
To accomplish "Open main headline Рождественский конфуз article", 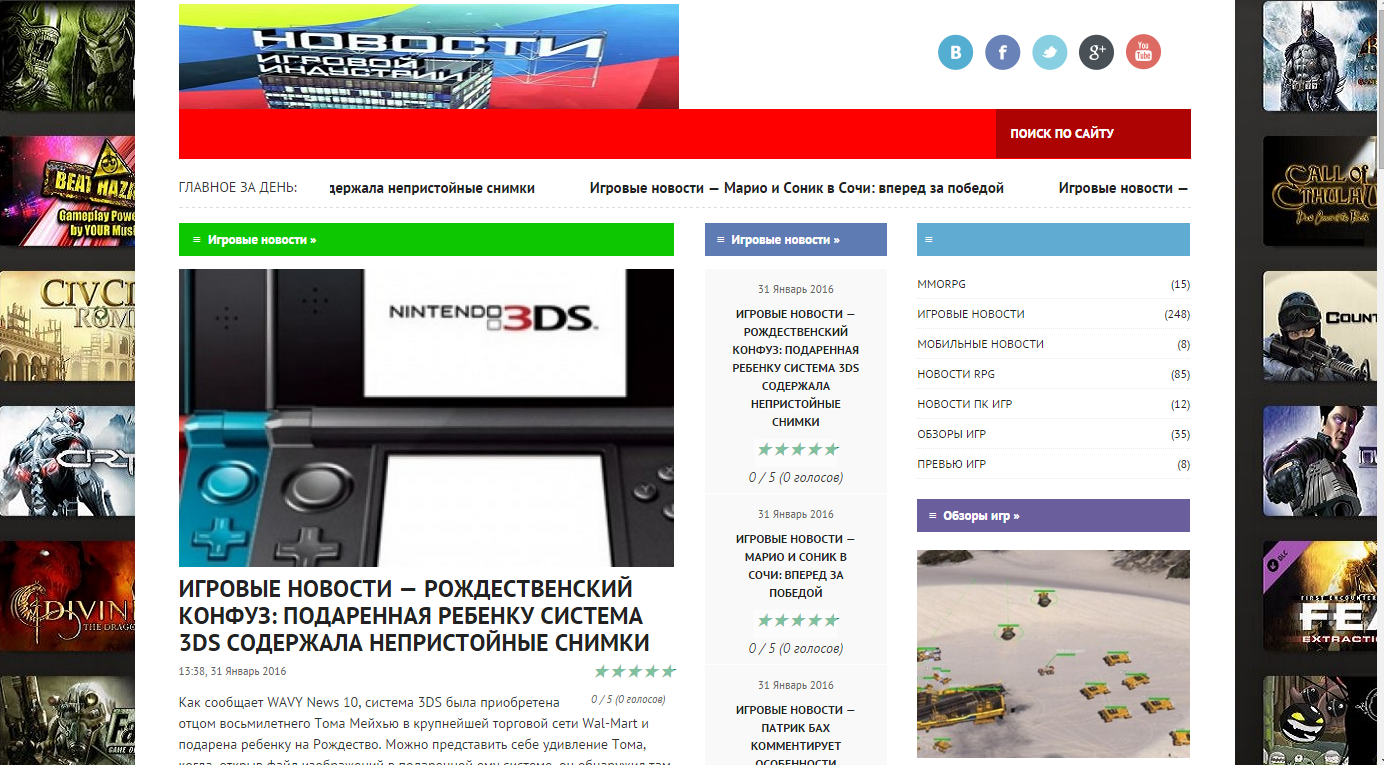I will [414, 616].
